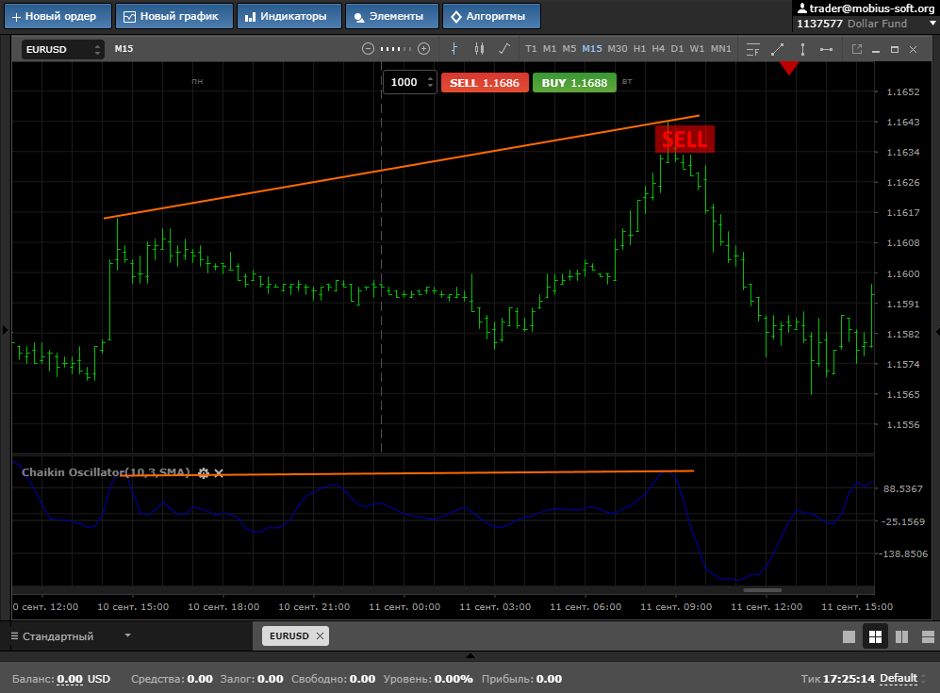The height and width of the screenshot is (693, 940).
Task: Switch chart to bar display
Action: click(x=454, y=49)
